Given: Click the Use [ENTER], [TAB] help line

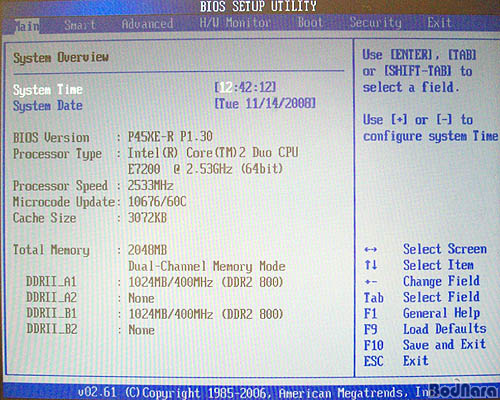Looking at the screenshot, I should pos(419,55).
